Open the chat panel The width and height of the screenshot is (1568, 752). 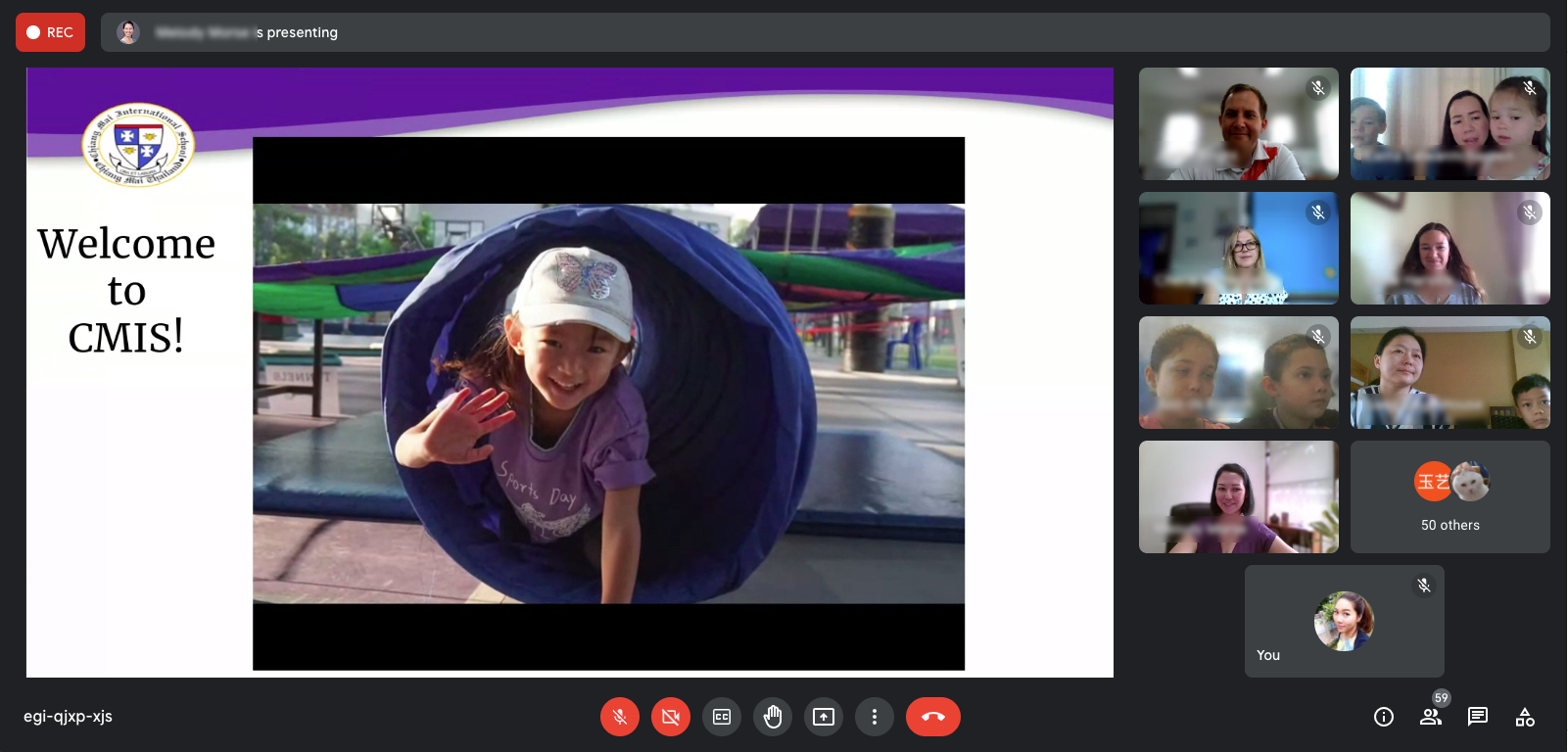point(1478,717)
